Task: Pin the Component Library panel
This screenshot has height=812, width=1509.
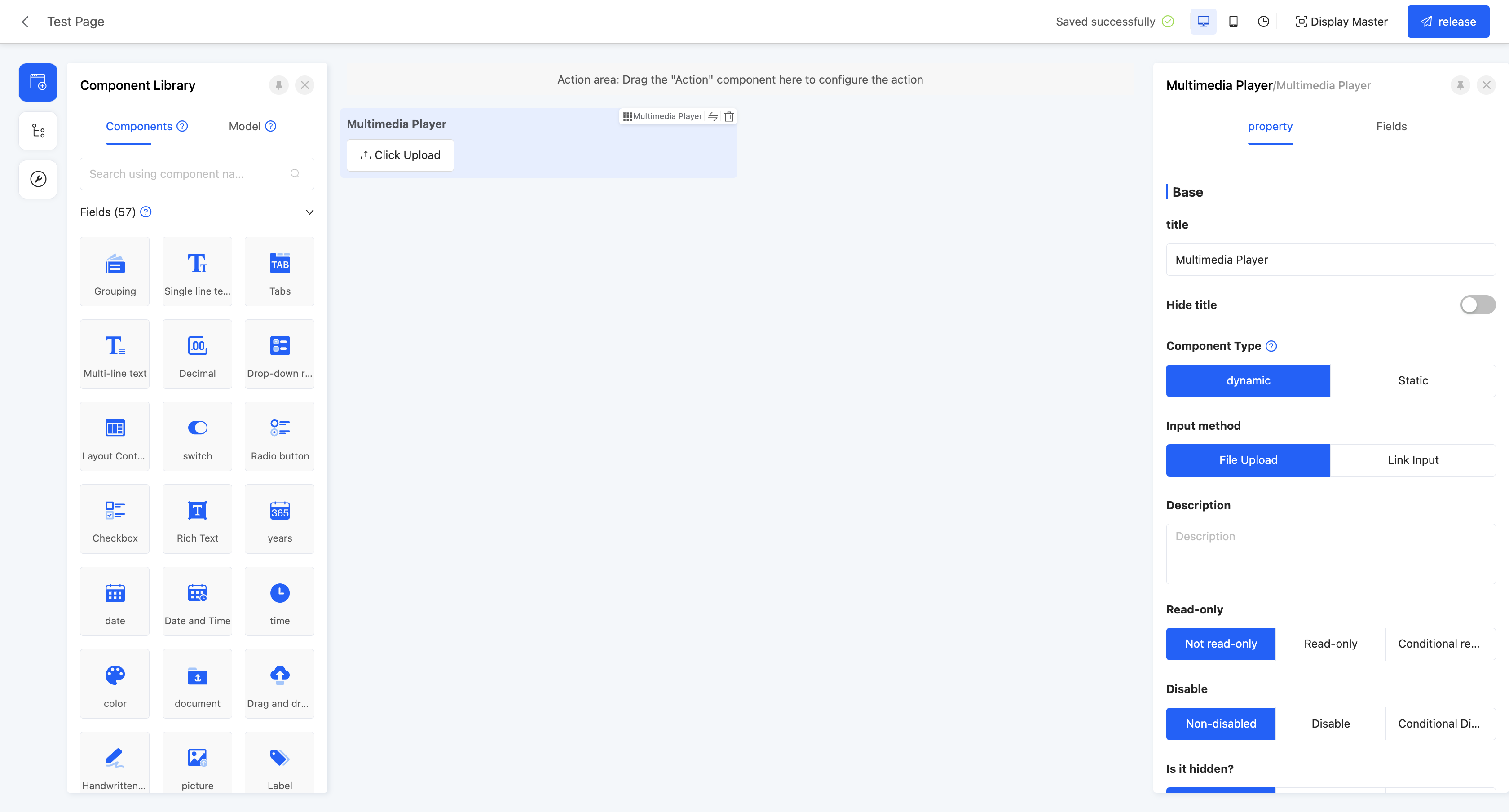Action: [x=279, y=85]
